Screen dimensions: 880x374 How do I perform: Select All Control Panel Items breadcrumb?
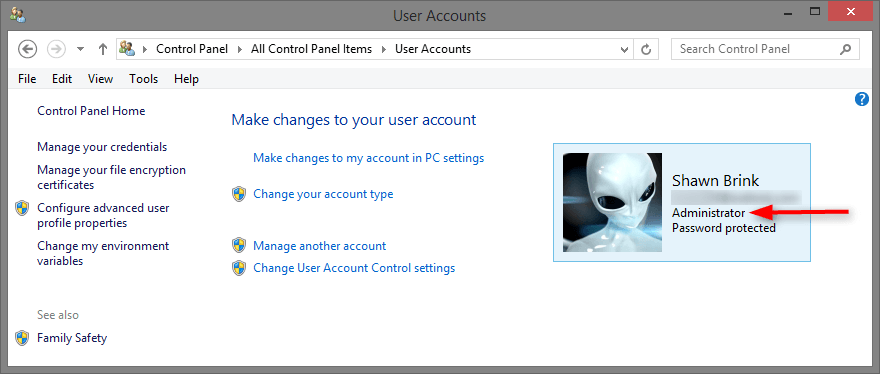[311, 49]
